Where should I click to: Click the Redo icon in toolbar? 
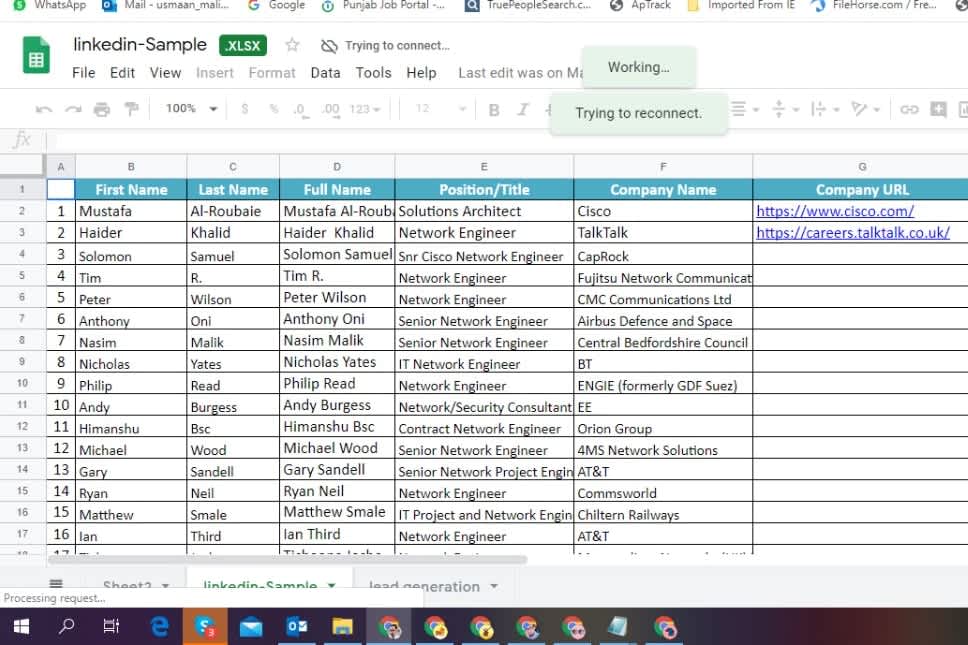click(73, 109)
